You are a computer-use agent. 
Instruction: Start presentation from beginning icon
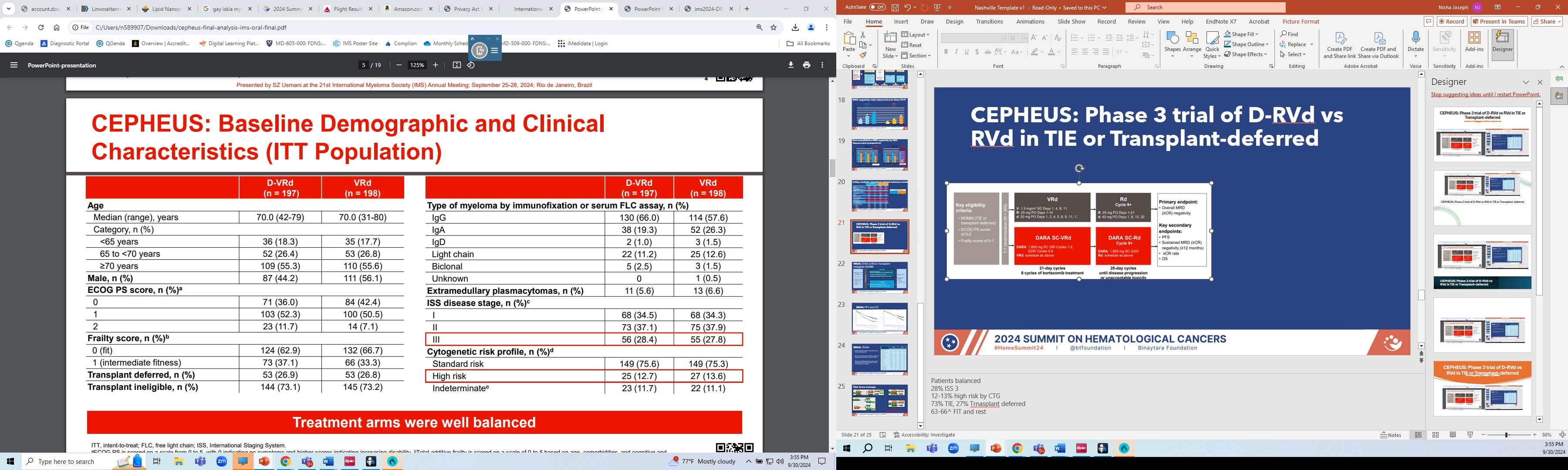coord(937,7)
